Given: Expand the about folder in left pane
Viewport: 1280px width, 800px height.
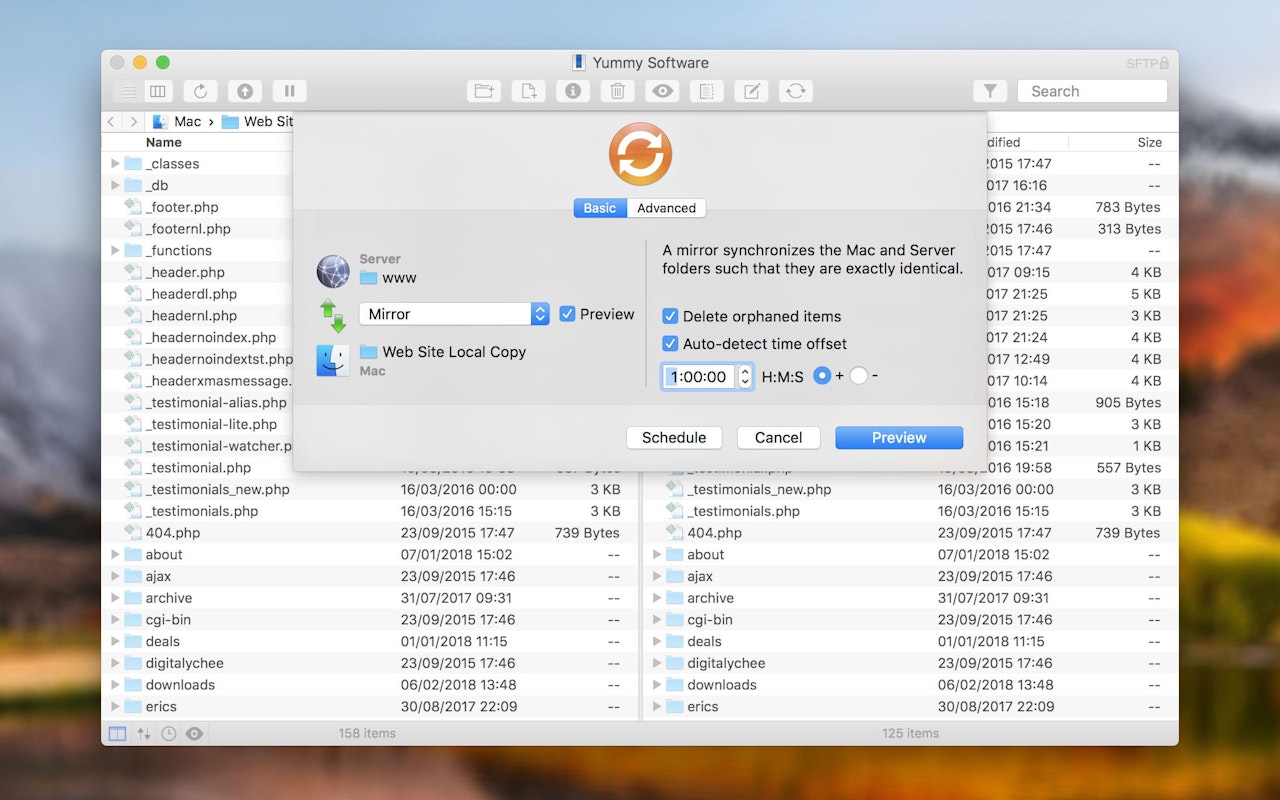Looking at the screenshot, I should (x=115, y=554).
